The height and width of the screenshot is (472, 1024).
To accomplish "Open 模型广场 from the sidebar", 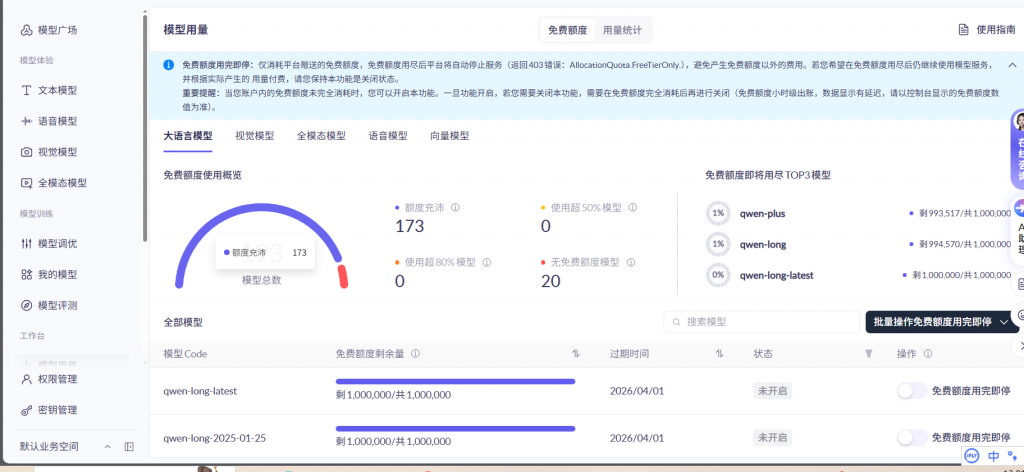I will click(50, 30).
